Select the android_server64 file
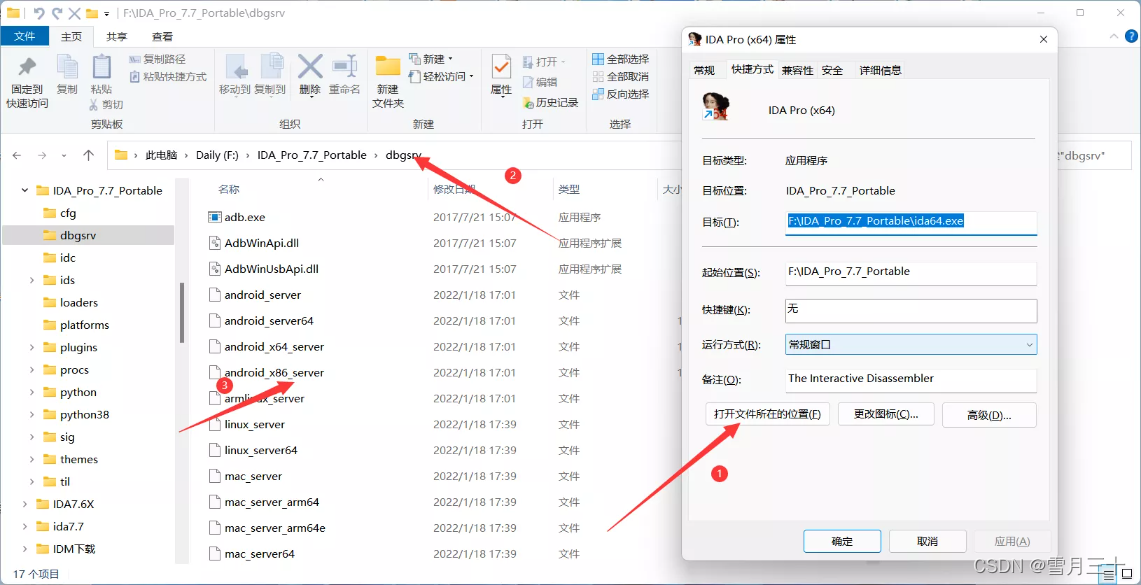Screen dimensions: 1141x585 coord(269,321)
